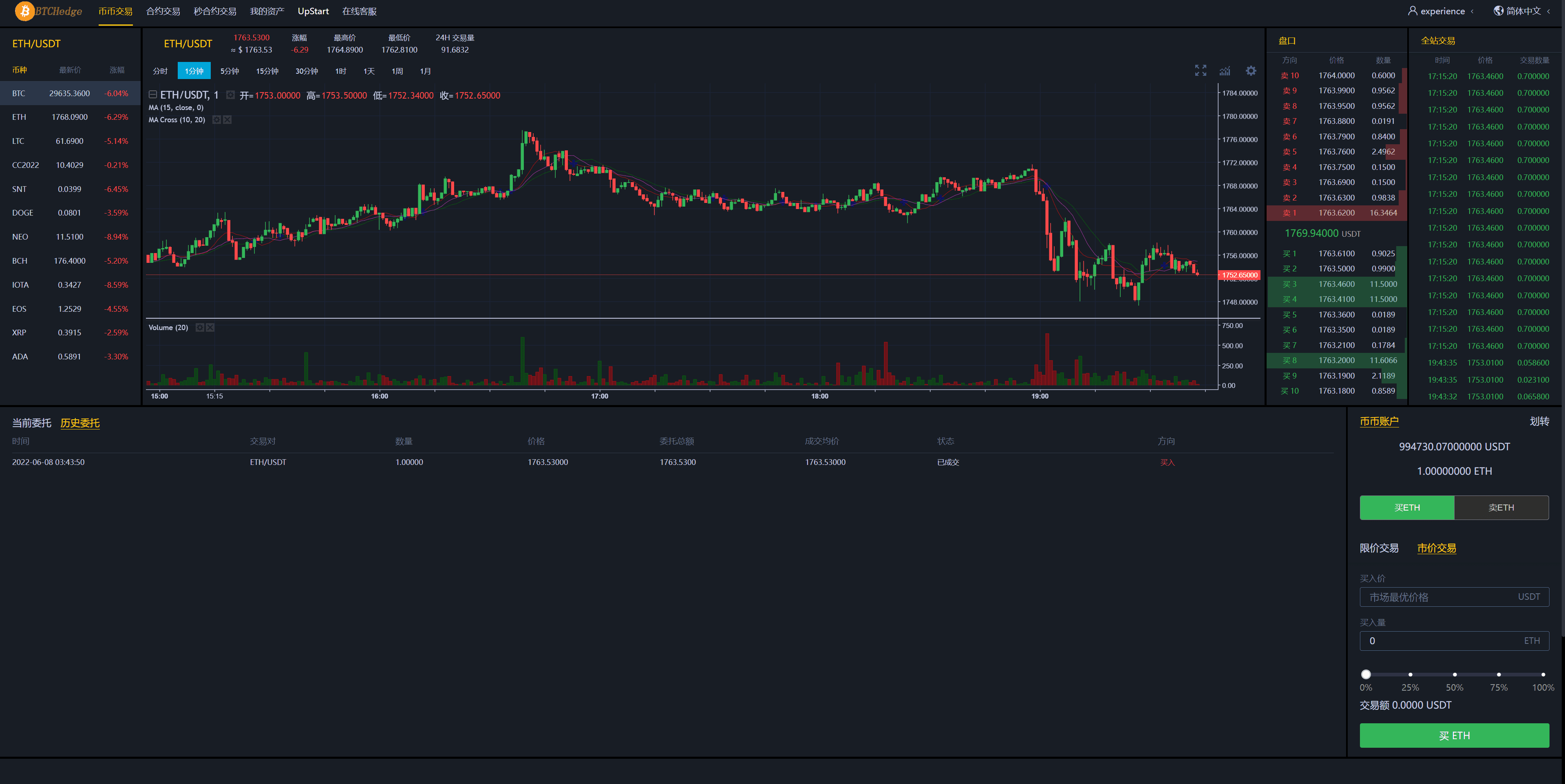Select LTC in coin list
Image resolution: width=1565 pixels, height=784 pixels.
click(x=71, y=141)
